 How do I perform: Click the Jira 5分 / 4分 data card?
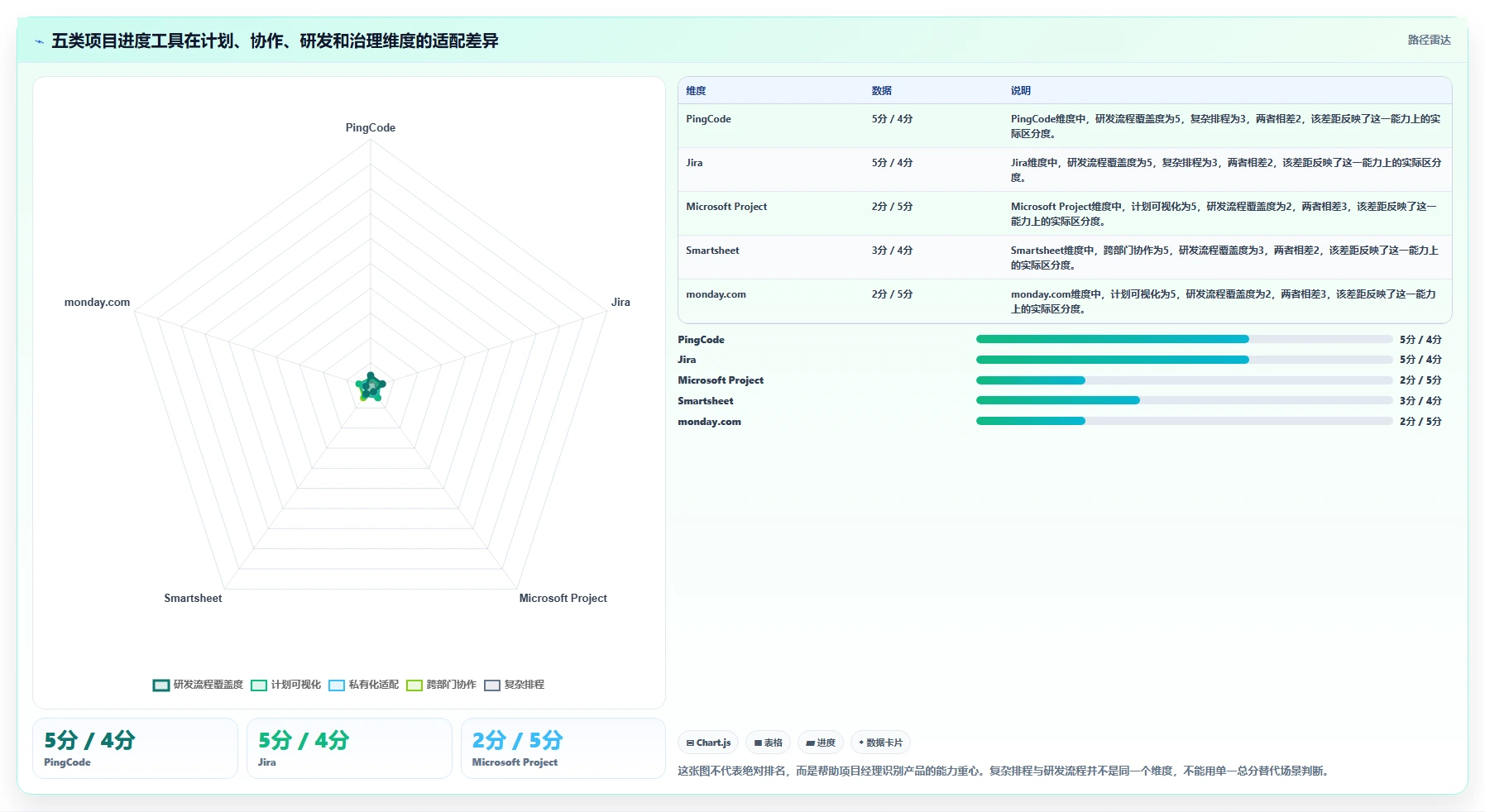349,748
